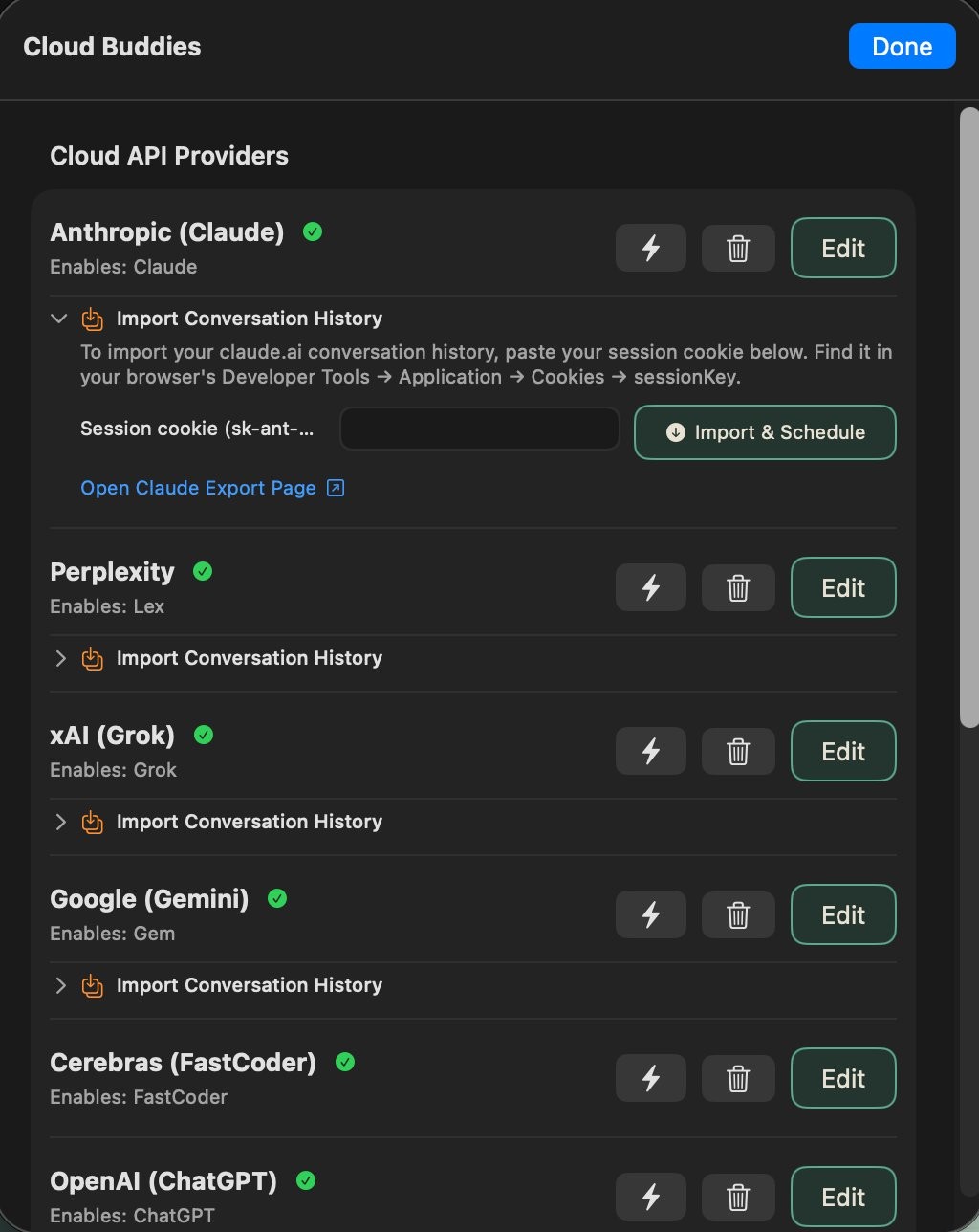Image resolution: width=979 pixels, height=1232 pixels.
Task: Delete the Anthropic (Claude) provider via trash icon
Action: pos(738,249)
